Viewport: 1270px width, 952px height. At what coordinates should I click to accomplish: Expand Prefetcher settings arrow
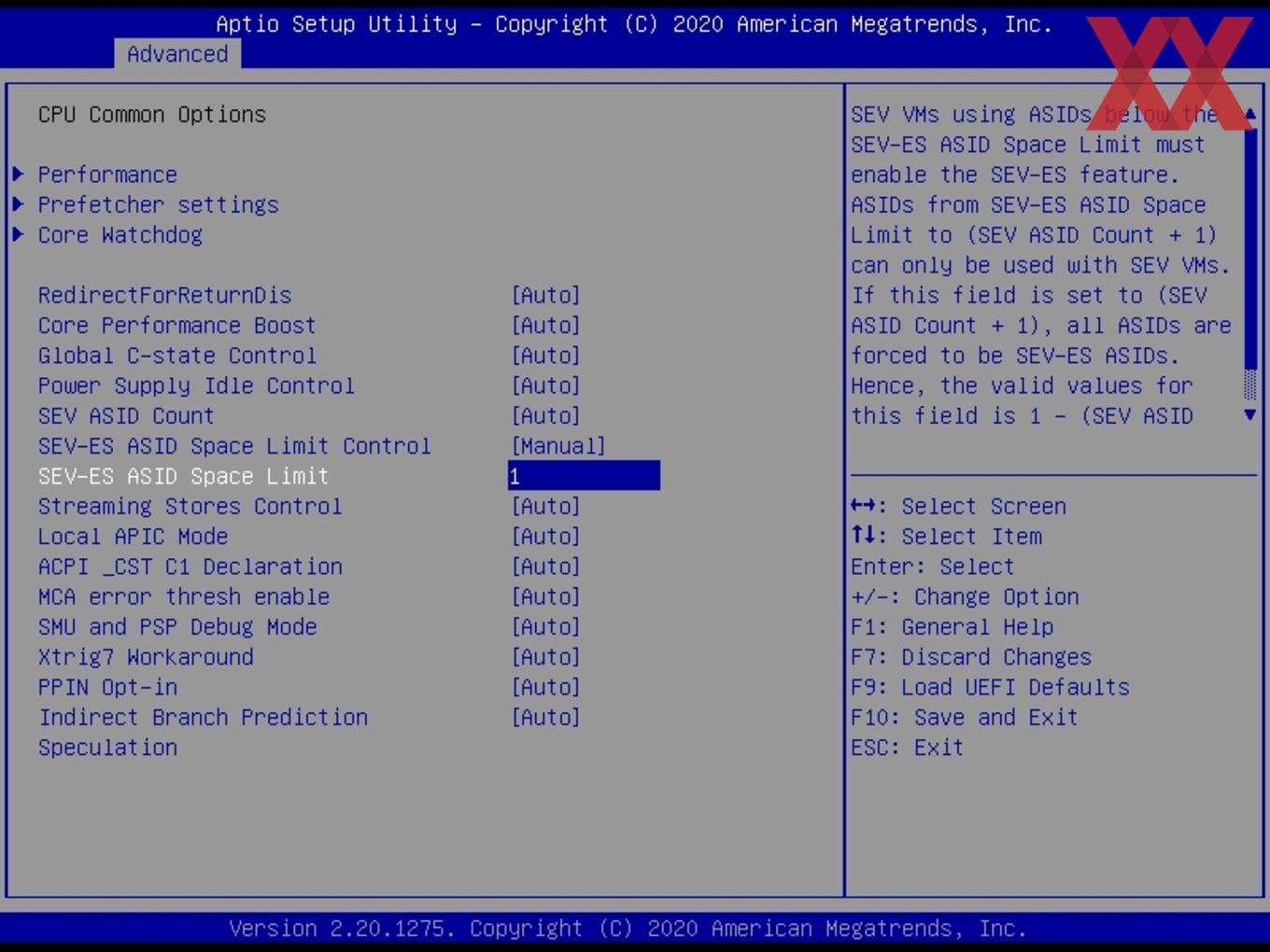18,204
